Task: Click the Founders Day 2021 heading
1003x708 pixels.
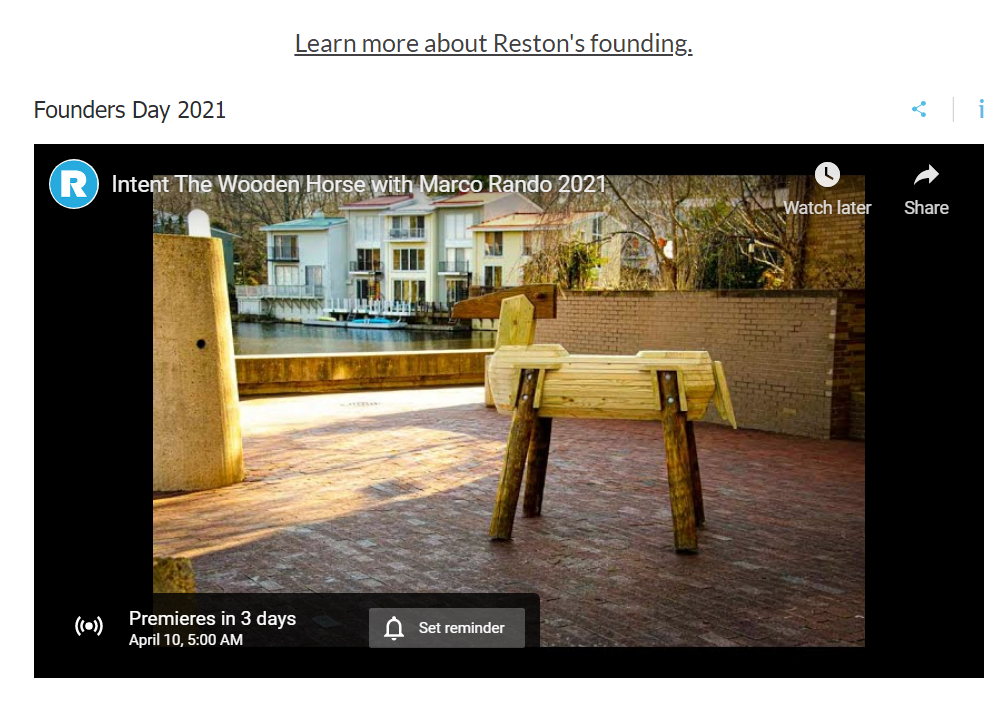Action: 130,110
